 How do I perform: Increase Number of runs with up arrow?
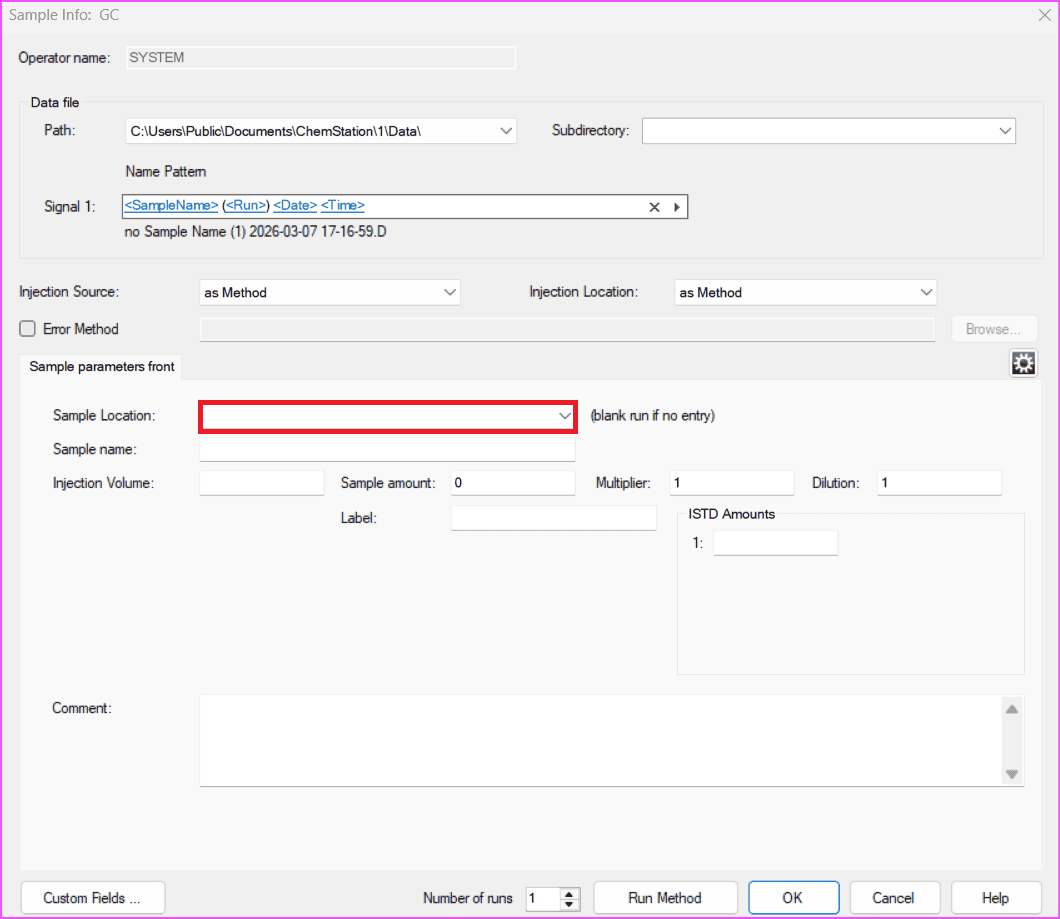pos(569,893)
